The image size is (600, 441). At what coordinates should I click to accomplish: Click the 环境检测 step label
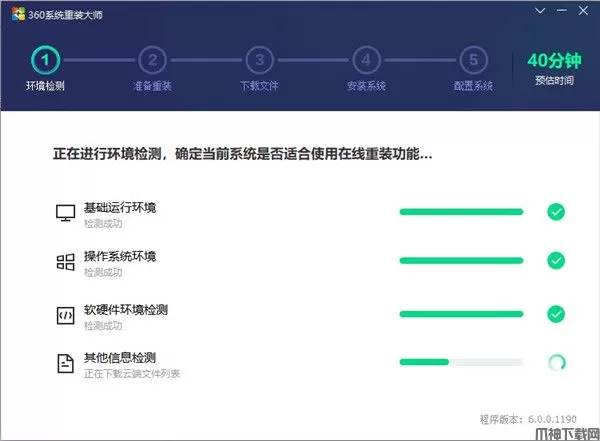click(x=45, y=86)
